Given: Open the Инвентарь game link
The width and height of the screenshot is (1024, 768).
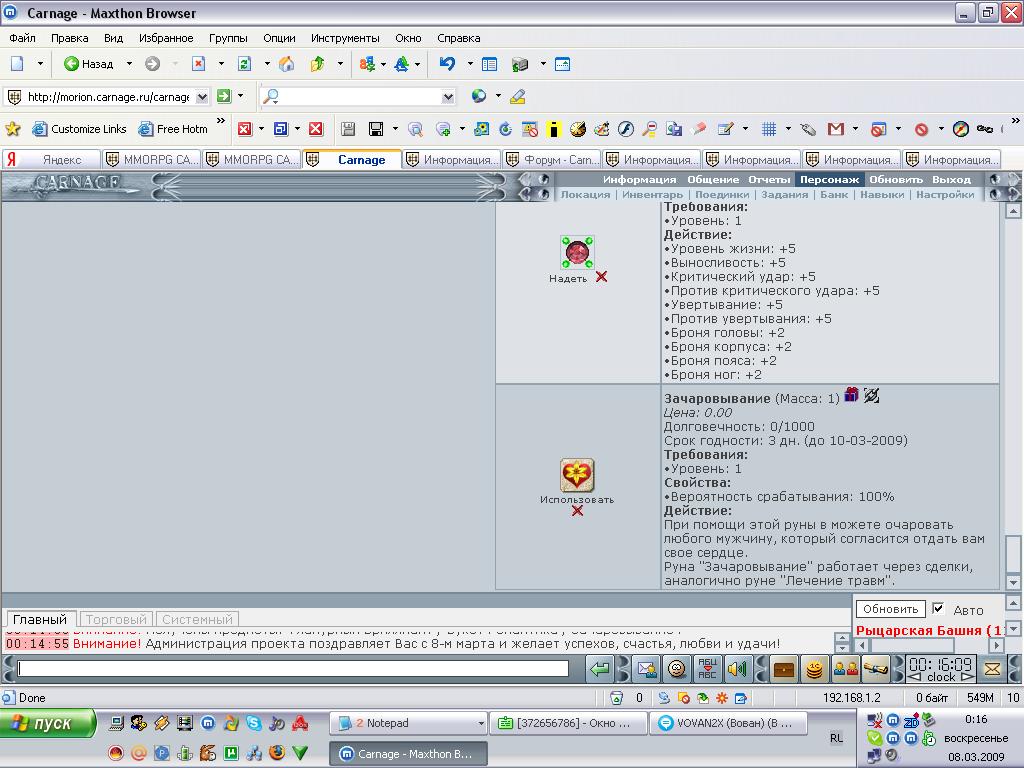Looking at the screenshot, I should coord(652,195).
